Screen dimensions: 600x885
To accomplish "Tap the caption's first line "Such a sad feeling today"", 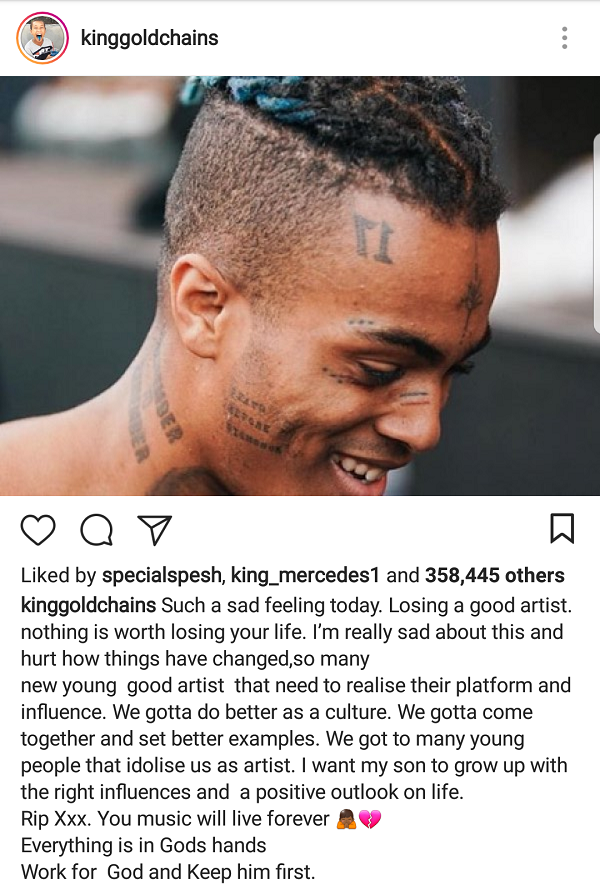I will click(x=272, y=605).
